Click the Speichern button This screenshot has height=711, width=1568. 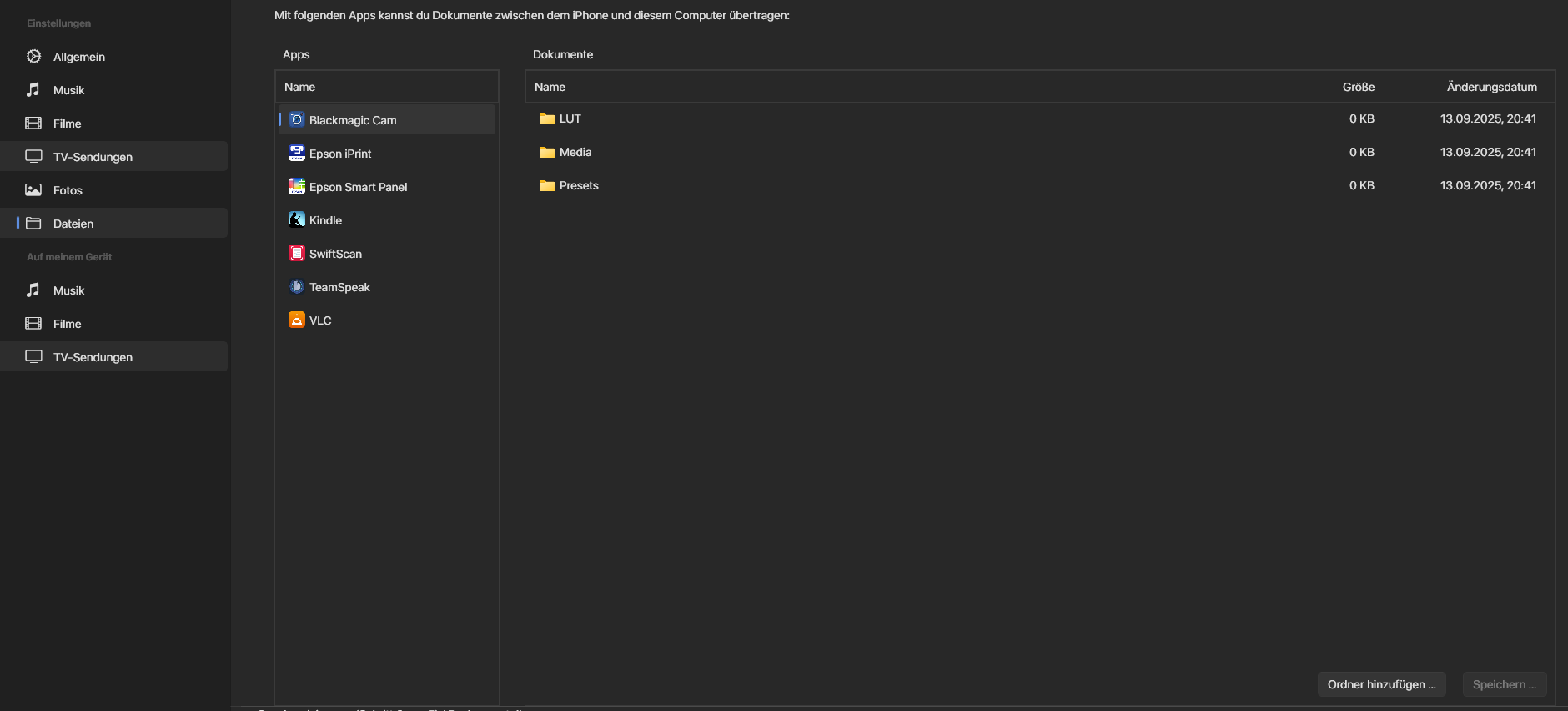coord(1505,684)
